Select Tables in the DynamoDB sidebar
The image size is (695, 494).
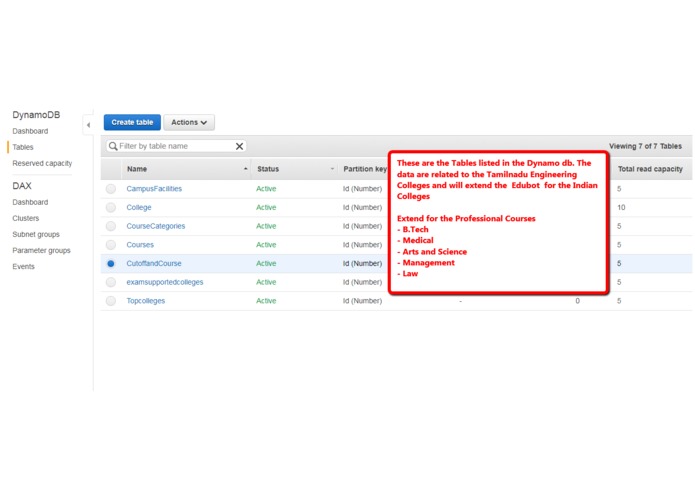pyautogui.click(x=23, y=147)
